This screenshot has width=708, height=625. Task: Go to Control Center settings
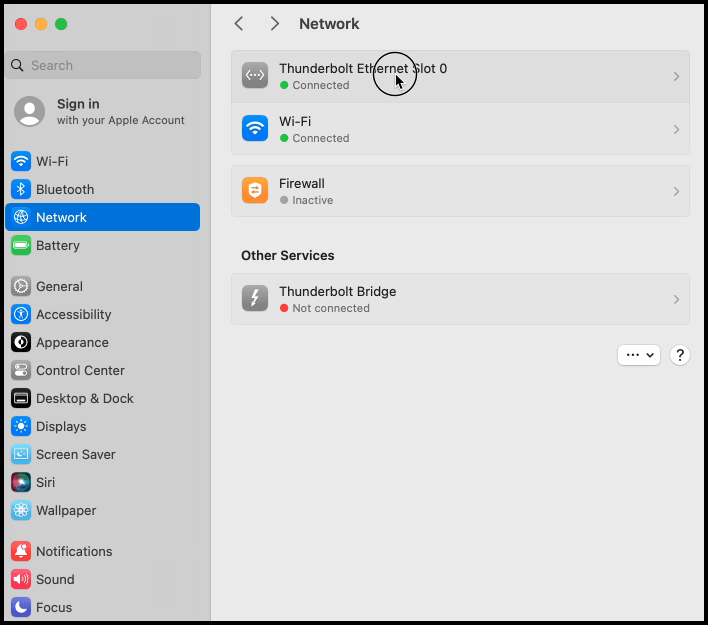[80, 370]
